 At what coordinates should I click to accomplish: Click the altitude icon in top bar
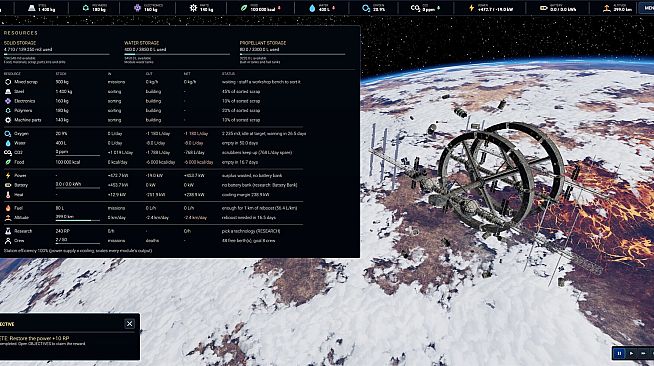coord(606,8)
